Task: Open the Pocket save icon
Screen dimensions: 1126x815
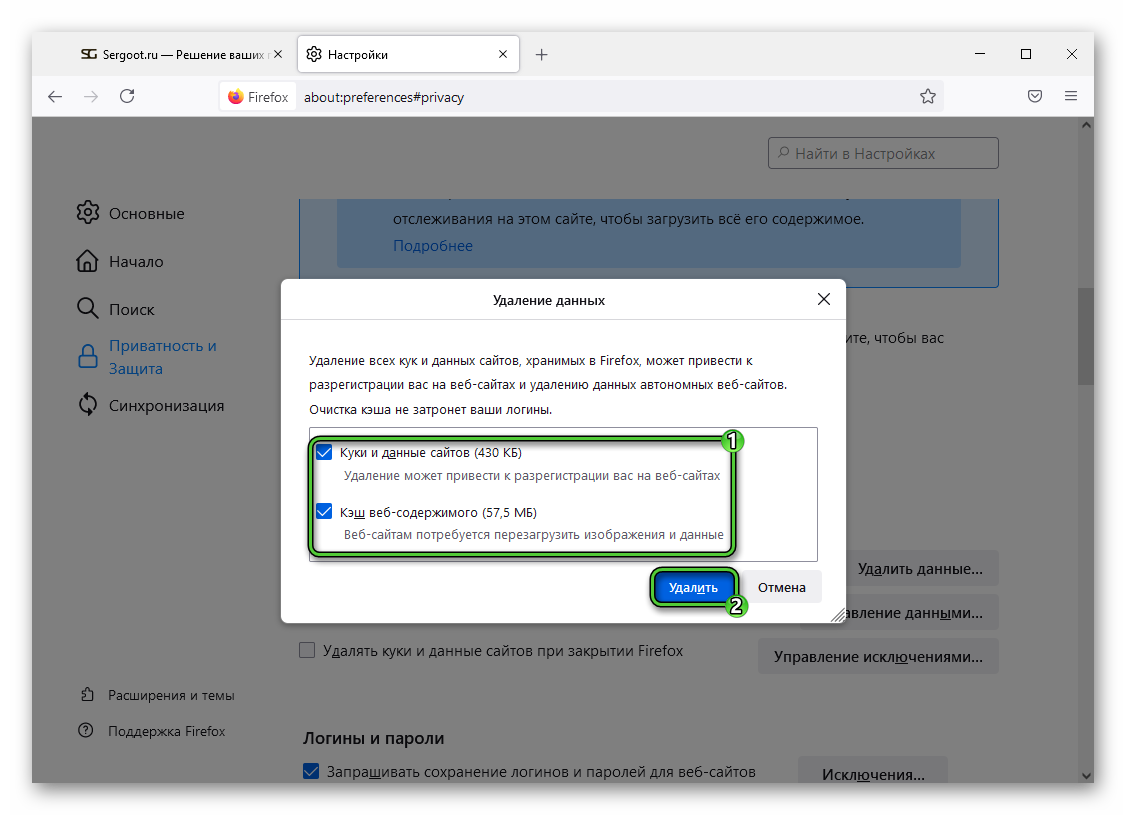Action: point(1035,97)
